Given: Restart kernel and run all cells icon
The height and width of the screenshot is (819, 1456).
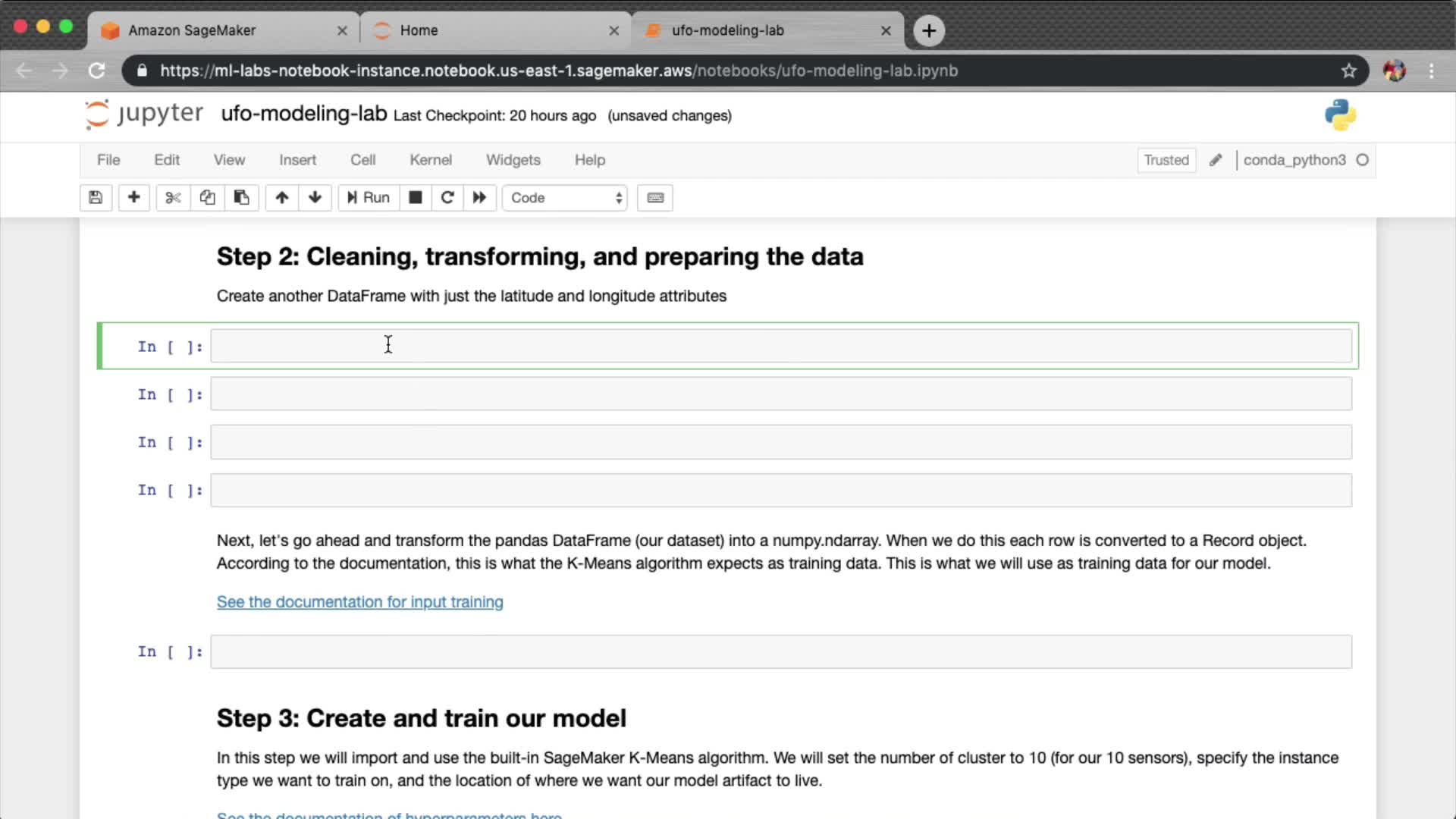Looking at the screenshot, I should click(x=479, y=198).
